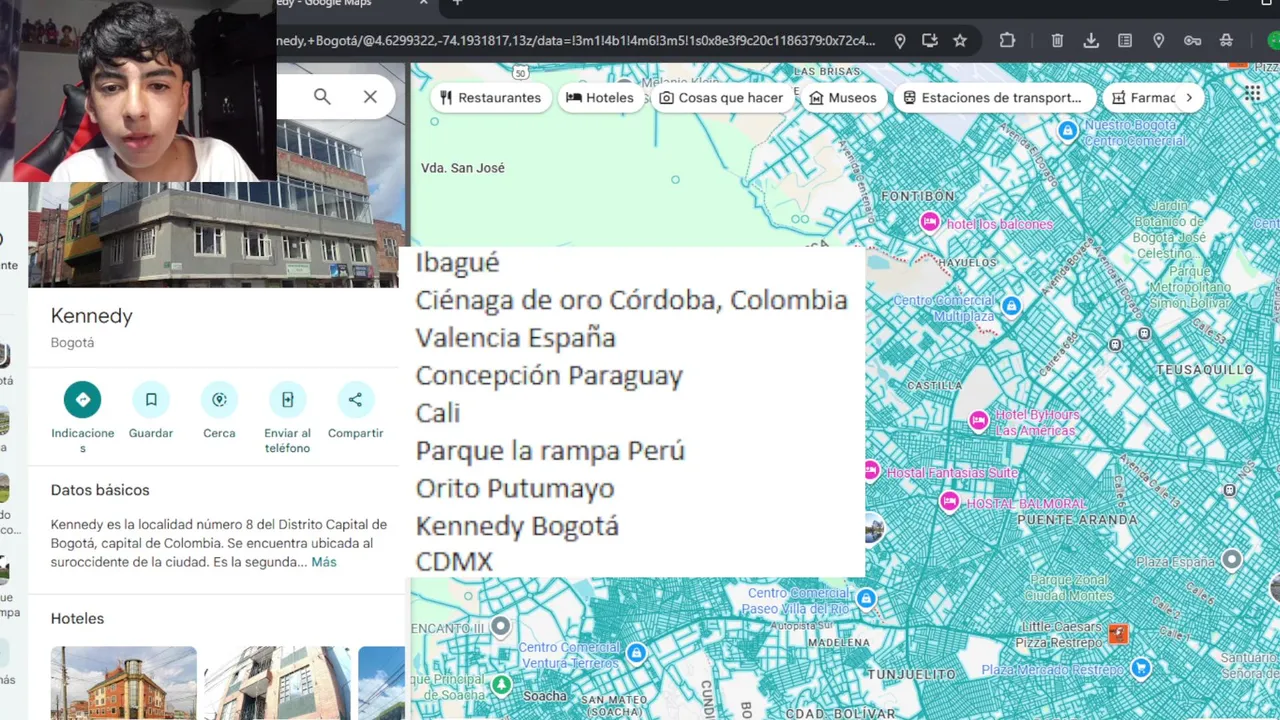Screen dimensions: 1280x720
Task: Click the Soacha park green marker
Action: point(501,686)
